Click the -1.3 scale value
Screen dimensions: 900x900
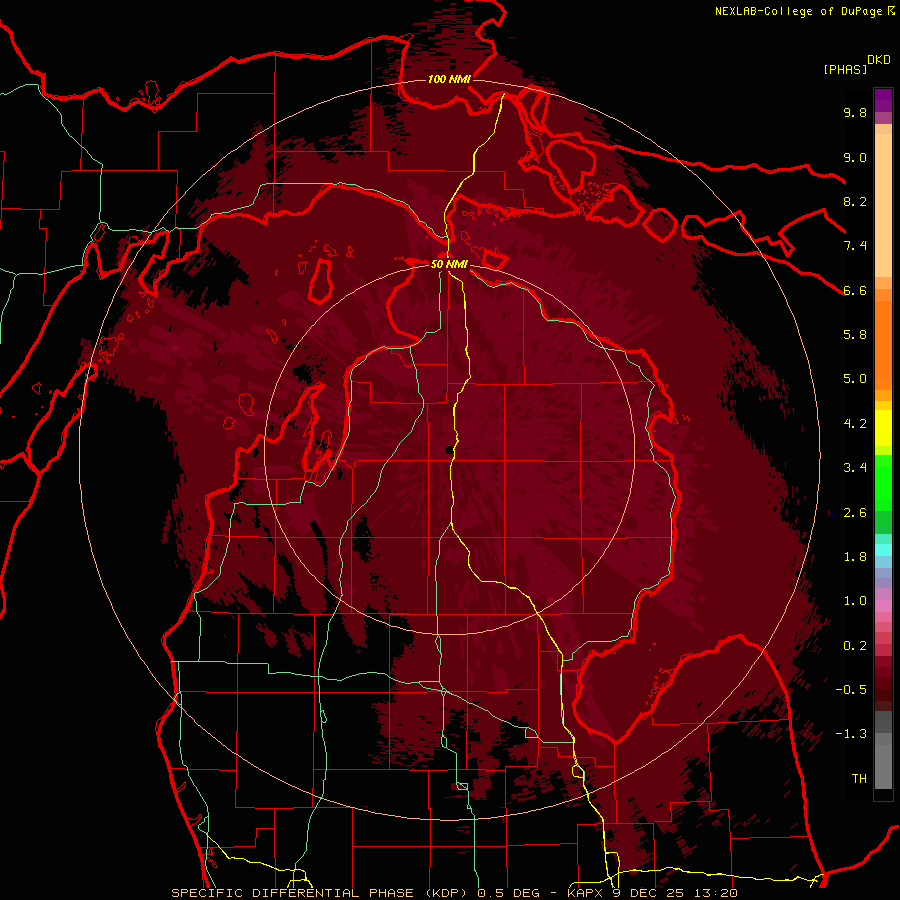pyautogui.click(x=851, y=734)
